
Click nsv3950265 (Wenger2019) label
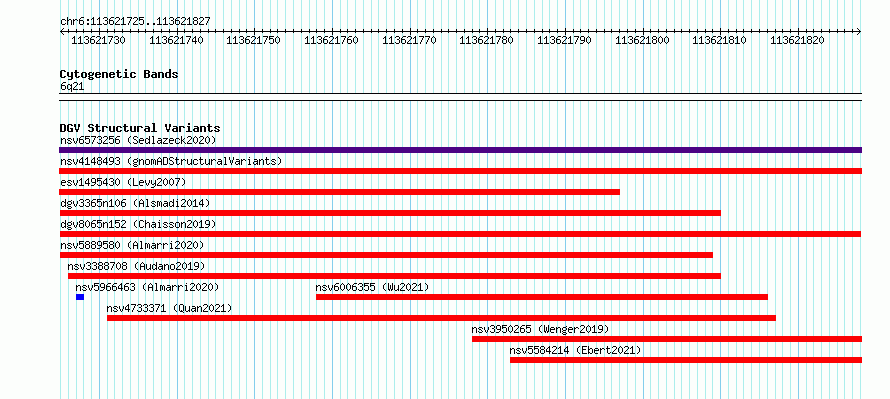click(x=540, y=329)
